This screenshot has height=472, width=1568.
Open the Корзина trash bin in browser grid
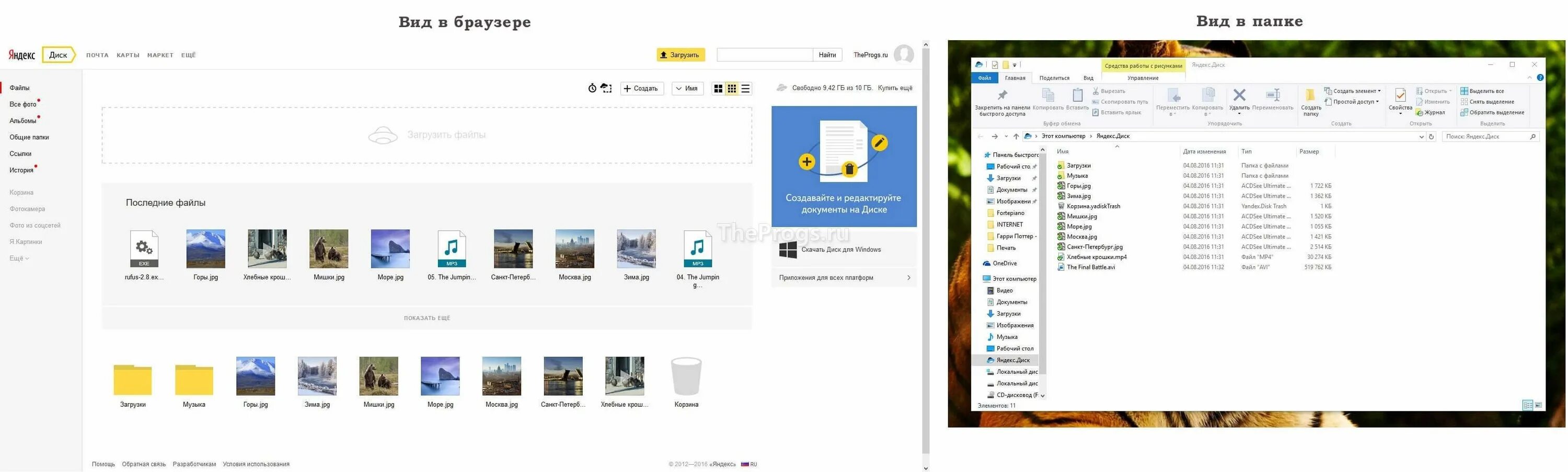click(686, 382)
